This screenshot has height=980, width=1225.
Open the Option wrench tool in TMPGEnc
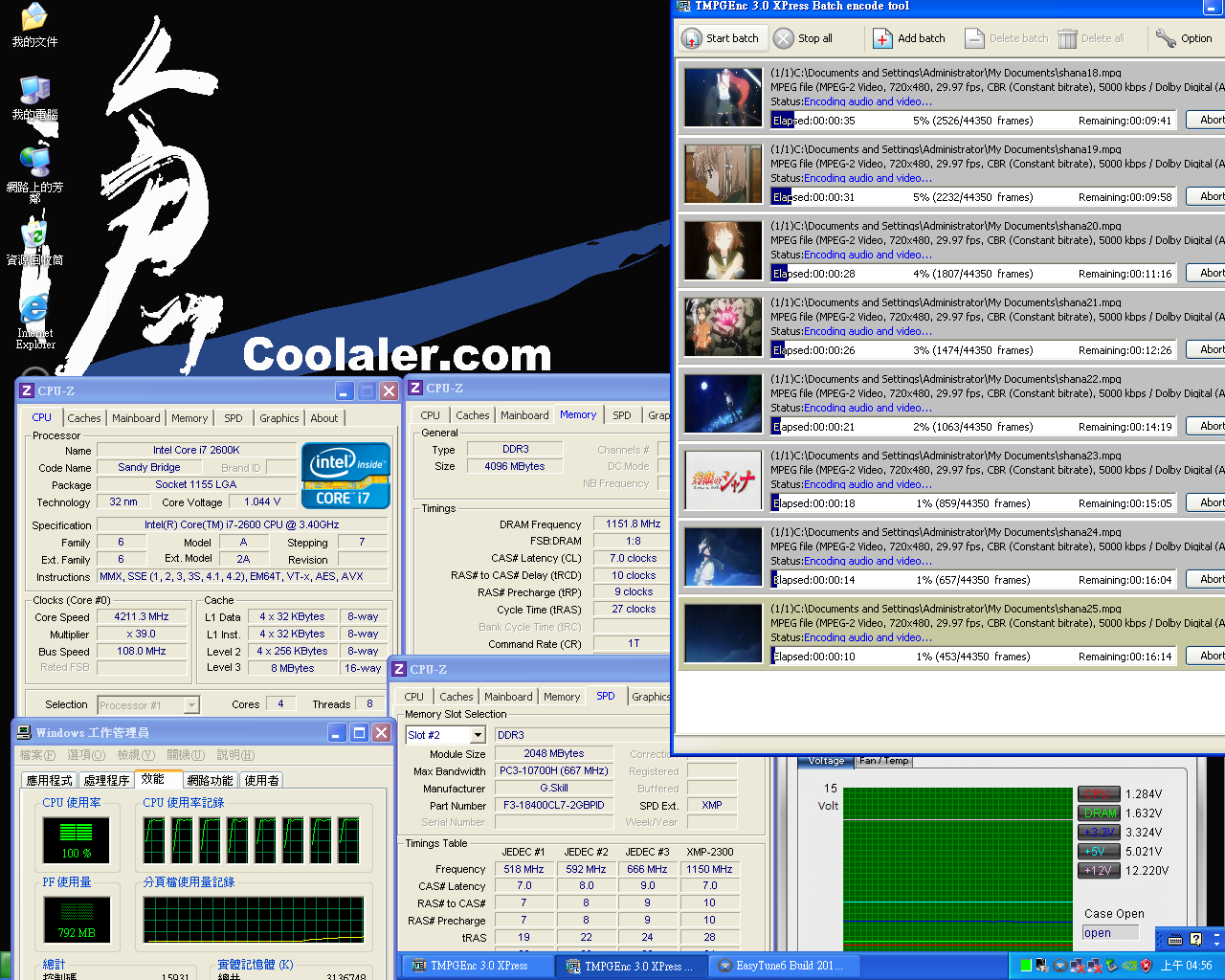pos(1166,38)
